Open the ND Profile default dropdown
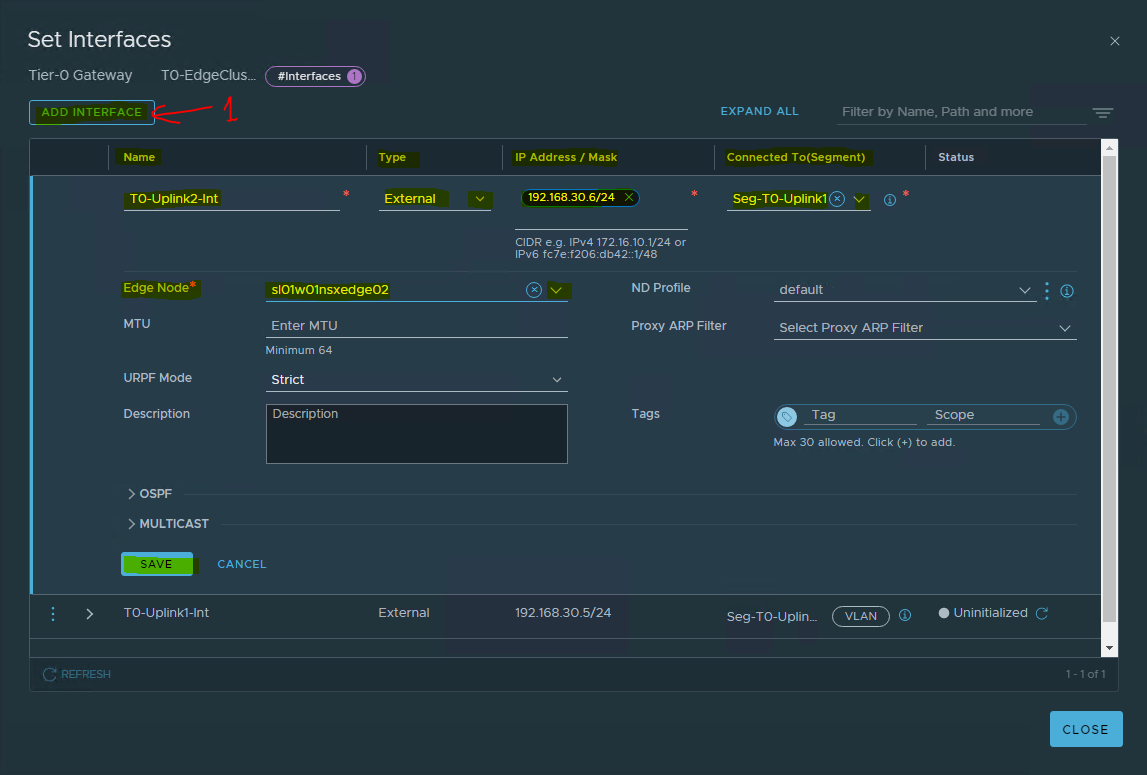Image resolution: width=1147 pixels, height=775 pixels. [x=904, y=290]
